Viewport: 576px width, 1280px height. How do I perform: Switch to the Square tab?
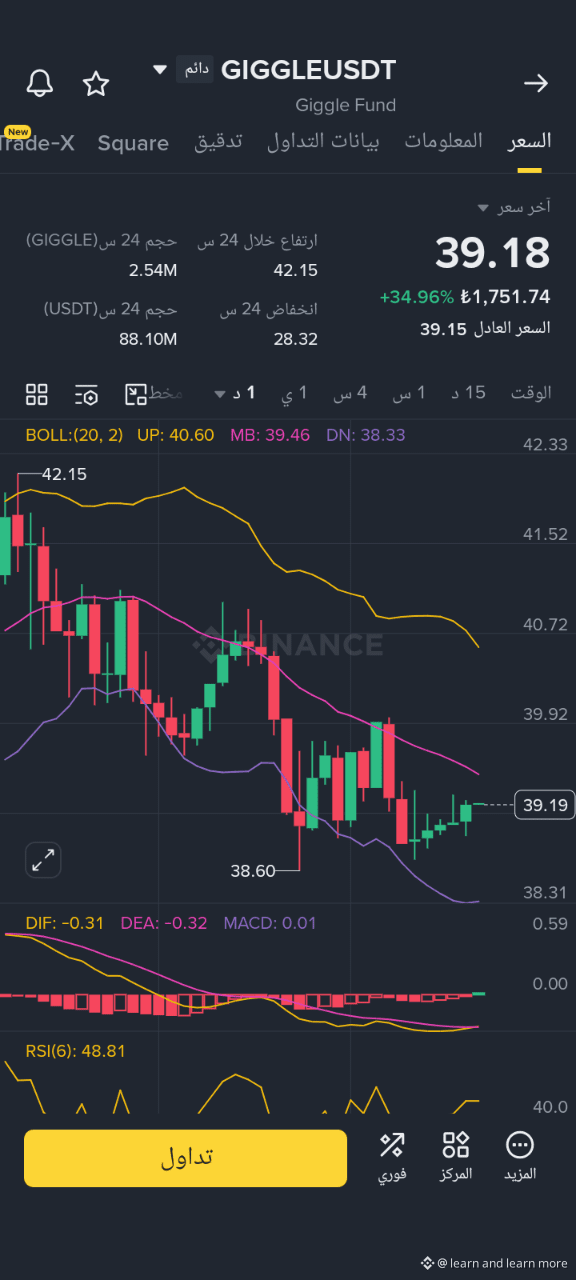133,143
